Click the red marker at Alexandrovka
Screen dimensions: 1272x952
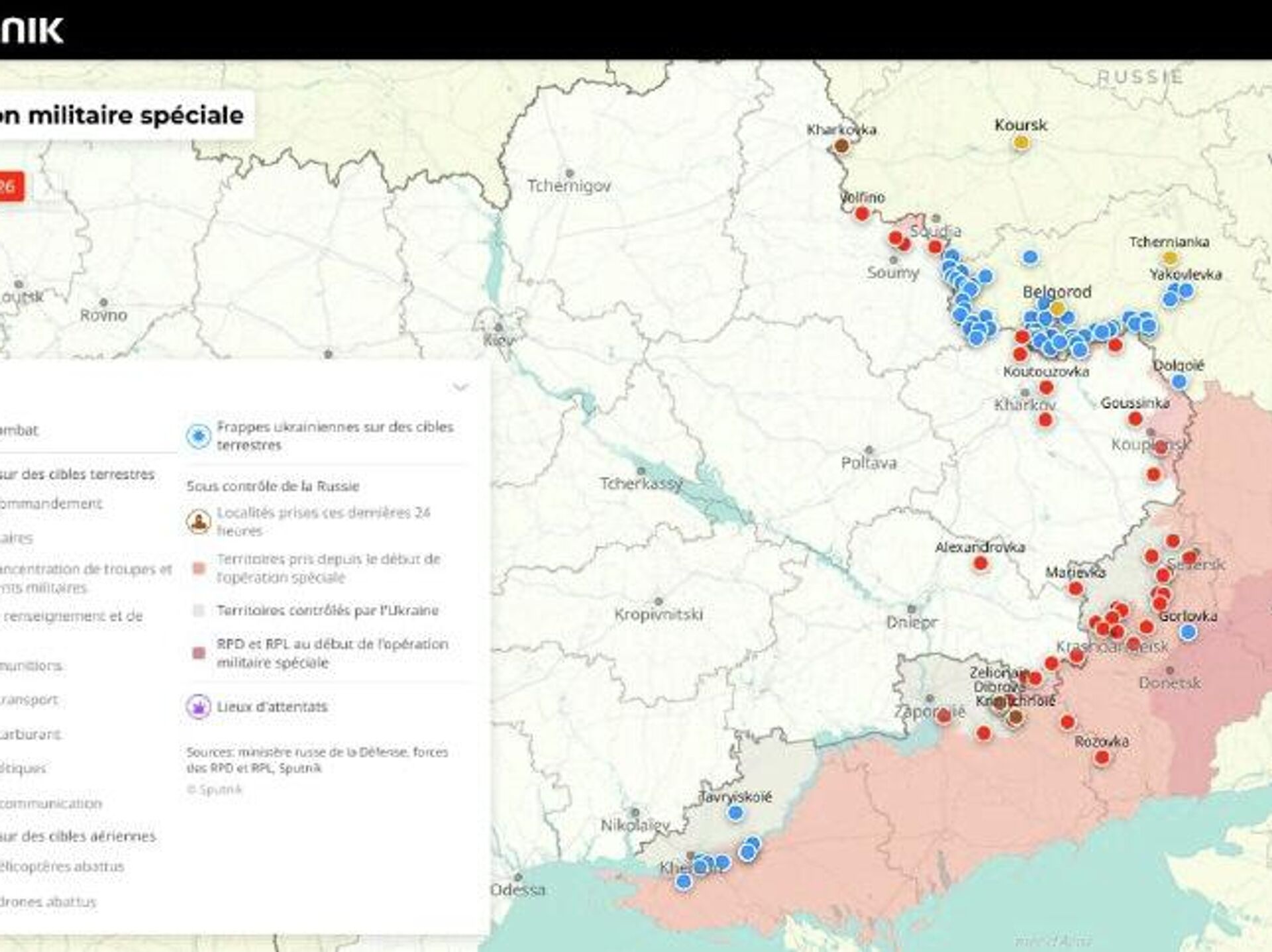980,563
